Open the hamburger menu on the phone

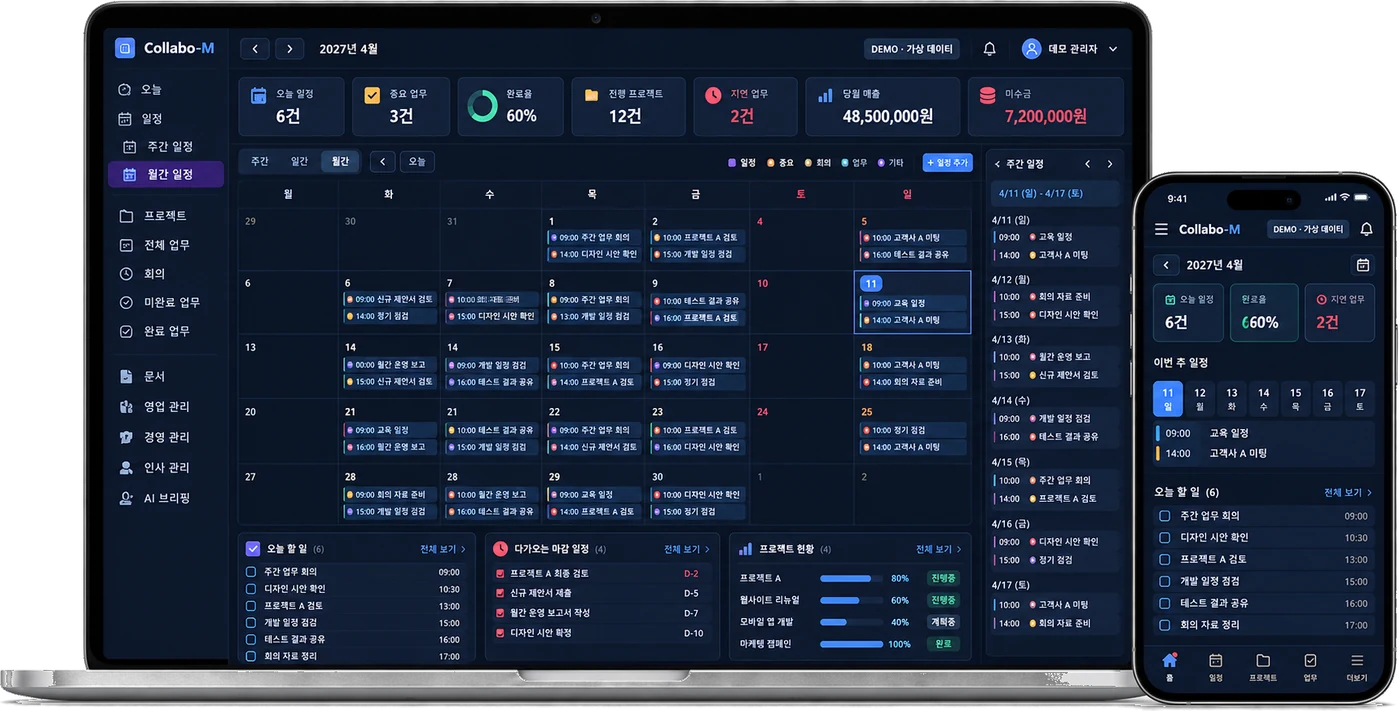pyautogui.click(x=1161, y=229)
